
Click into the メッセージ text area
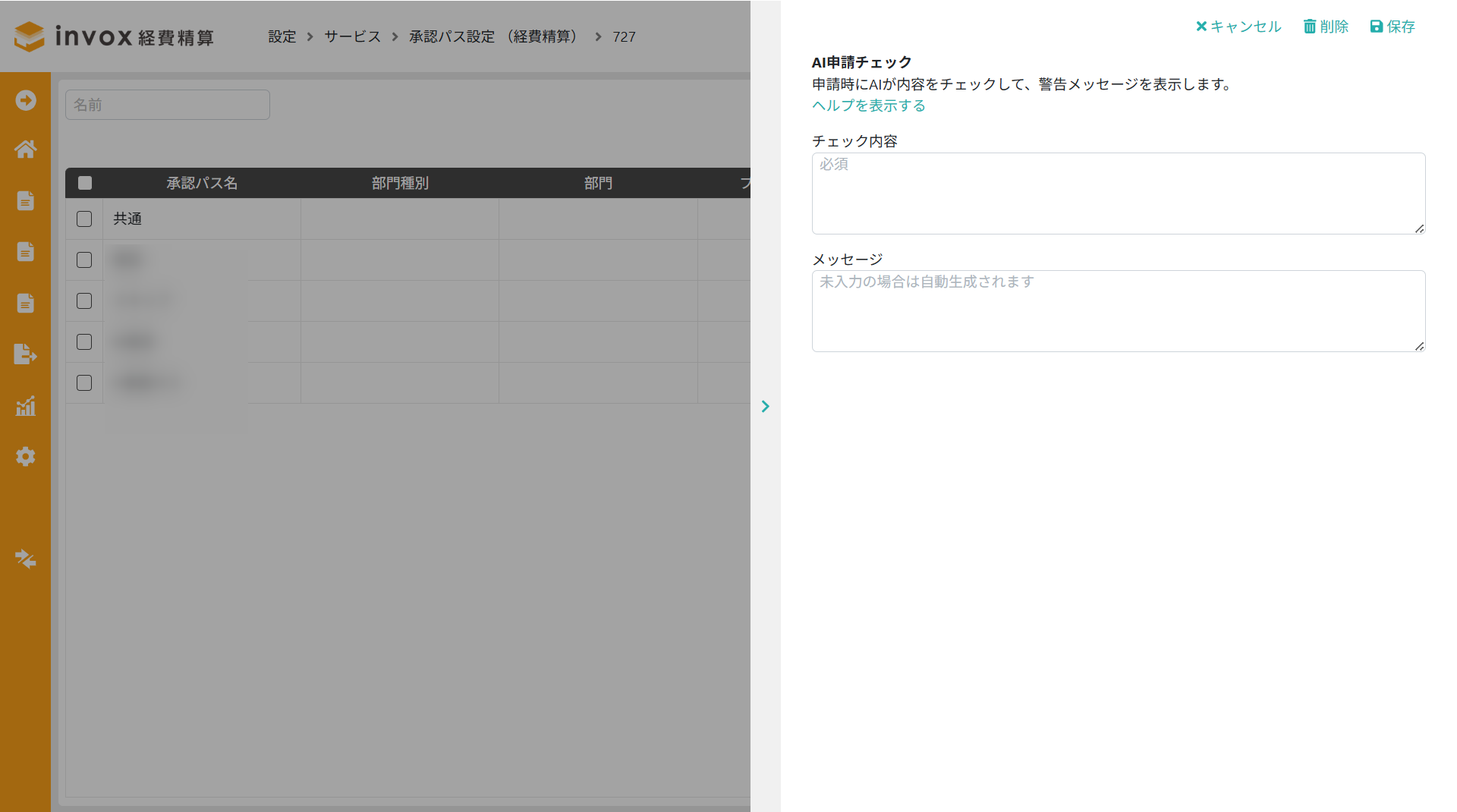point(1119,311)
